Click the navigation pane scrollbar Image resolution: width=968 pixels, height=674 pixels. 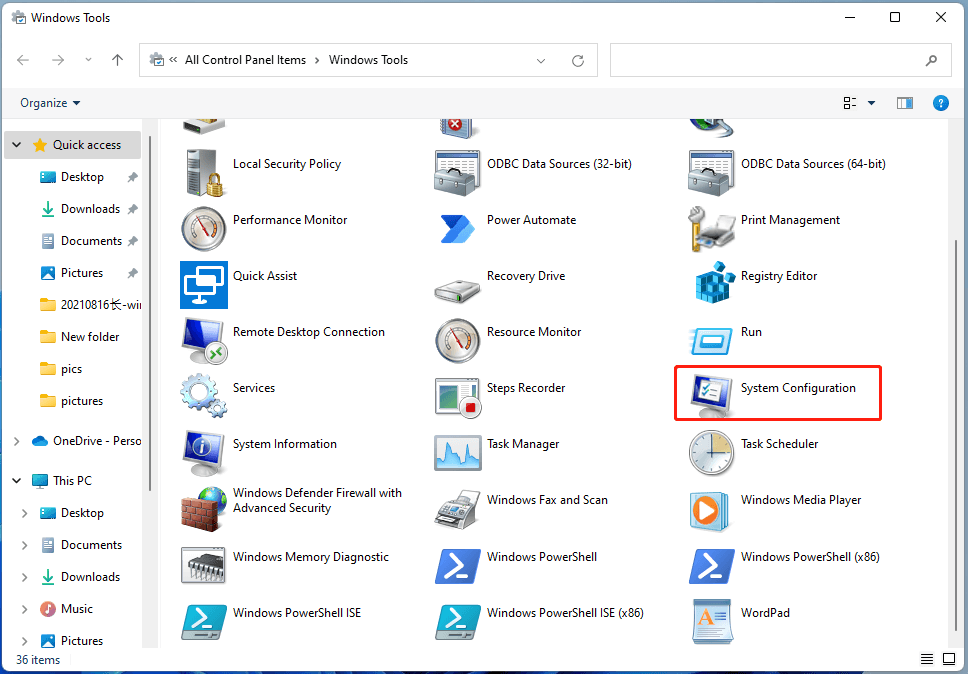tap(149, 314)
